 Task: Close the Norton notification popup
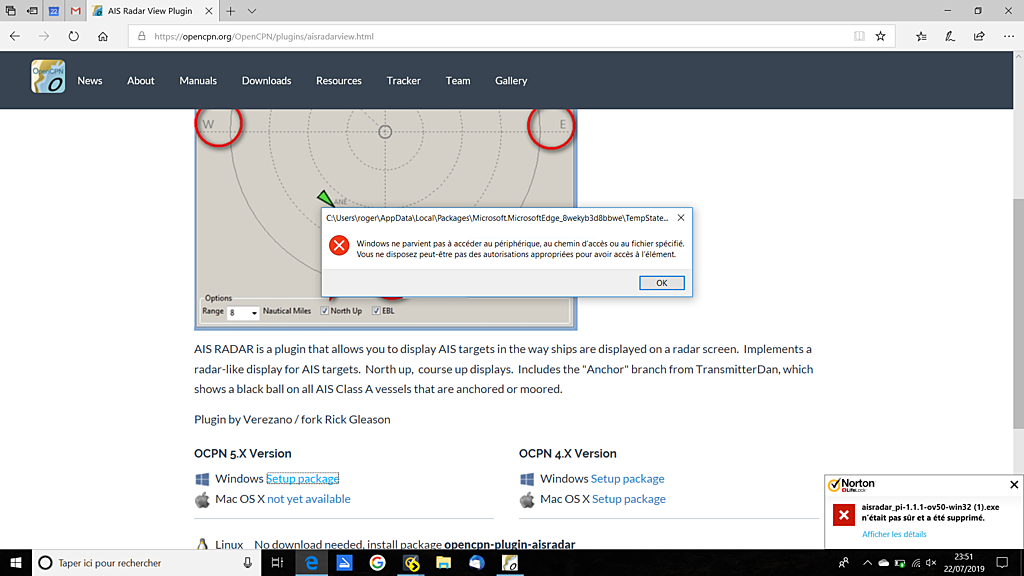coord(1014,485)
